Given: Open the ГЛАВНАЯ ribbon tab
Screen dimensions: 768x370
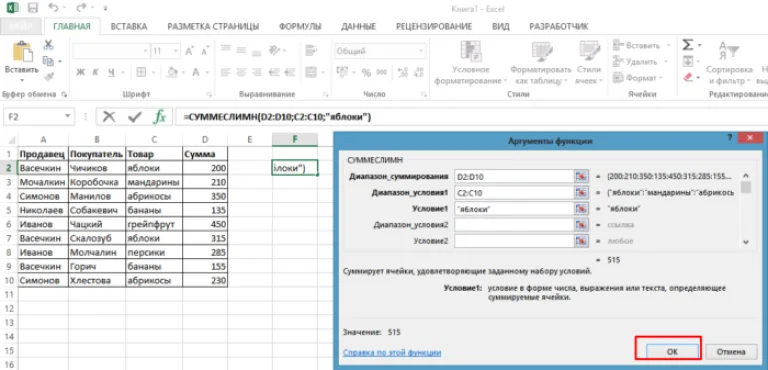Looking at the screenshot, I should point(72,26).
